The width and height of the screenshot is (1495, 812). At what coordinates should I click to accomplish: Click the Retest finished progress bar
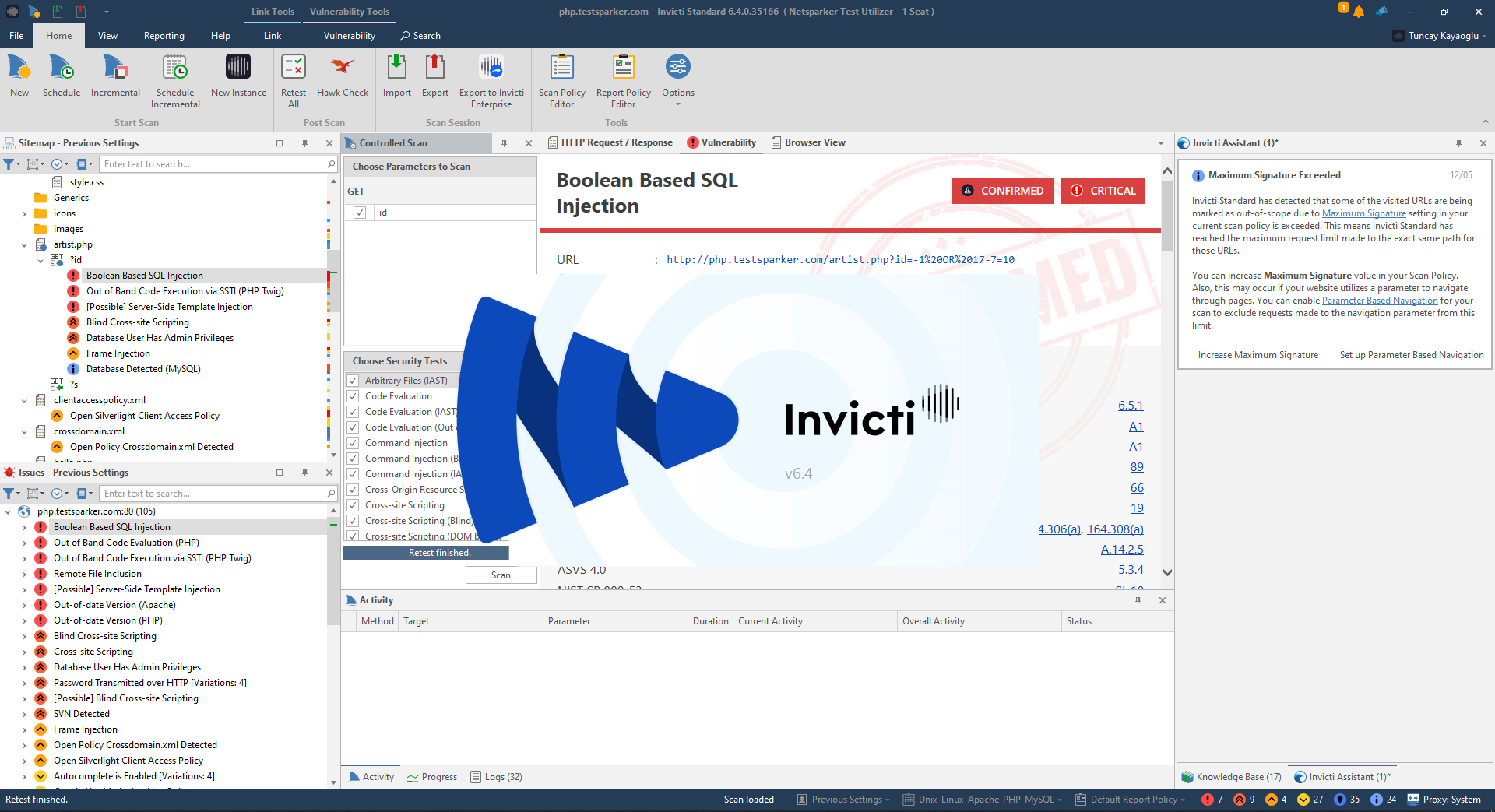tap(426, 553)
